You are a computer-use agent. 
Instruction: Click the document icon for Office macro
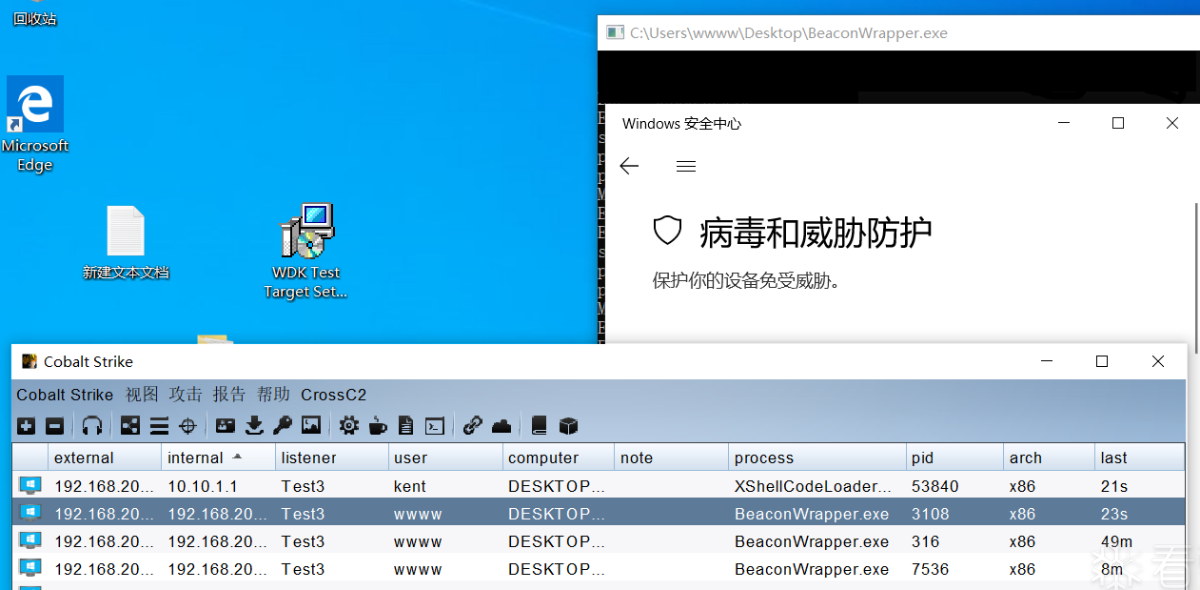(406, 426)
